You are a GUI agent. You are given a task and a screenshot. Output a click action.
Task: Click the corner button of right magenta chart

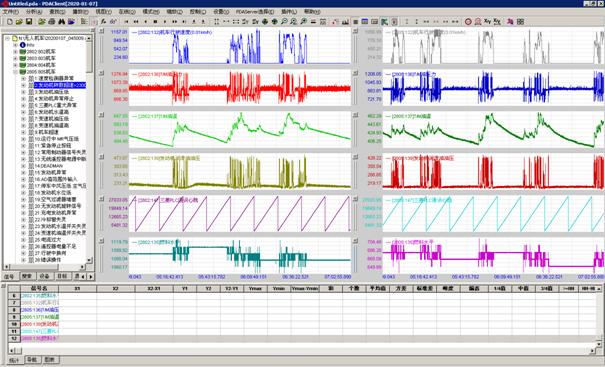(356, 241)
